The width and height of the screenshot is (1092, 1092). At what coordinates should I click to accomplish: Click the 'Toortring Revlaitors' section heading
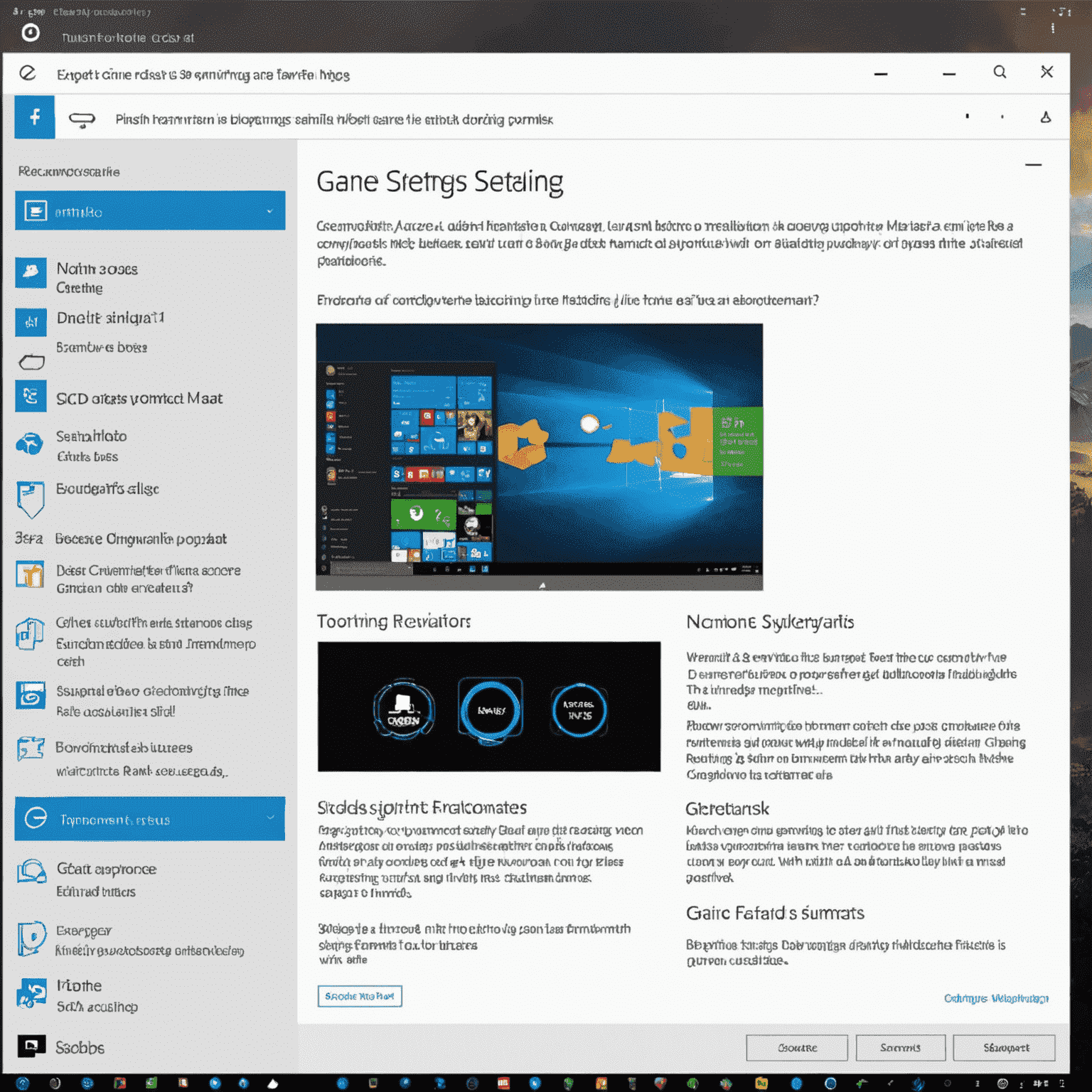tap(394, 621)
